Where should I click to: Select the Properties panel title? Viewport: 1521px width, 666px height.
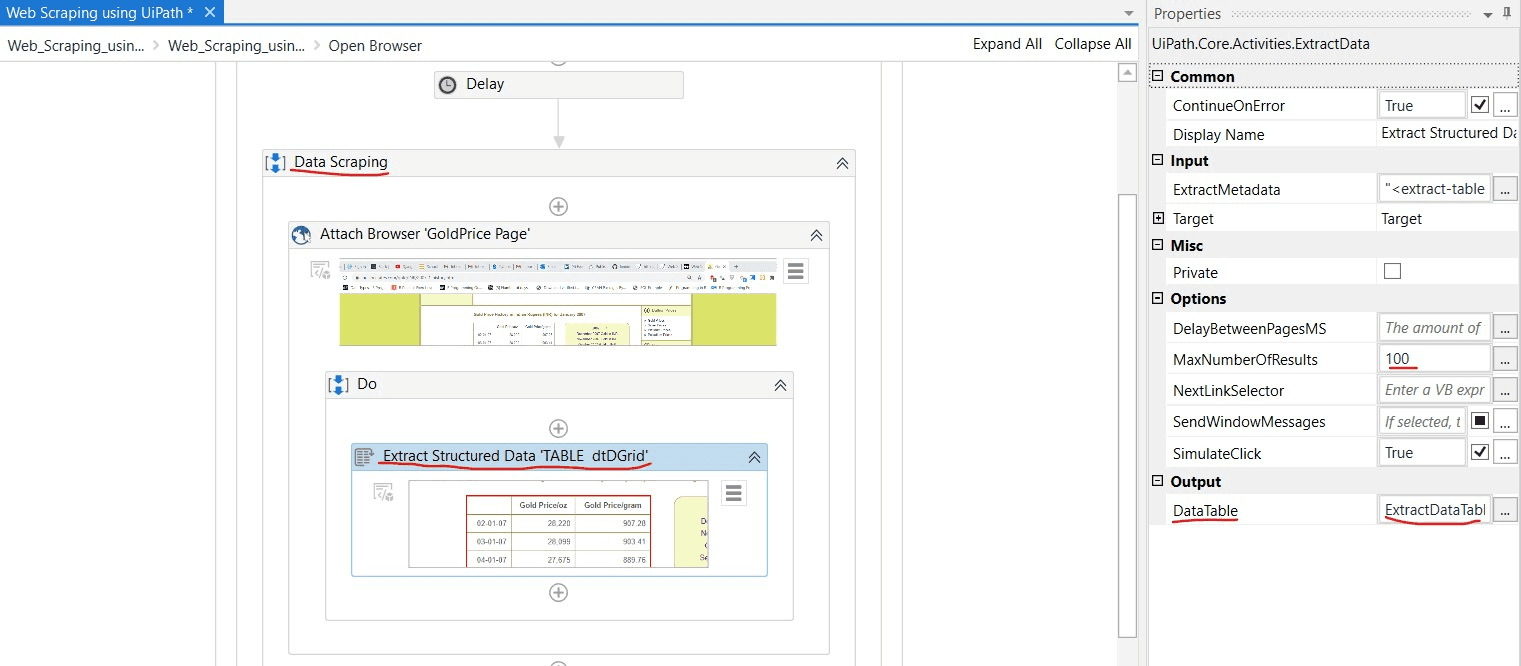point(1187,14)
